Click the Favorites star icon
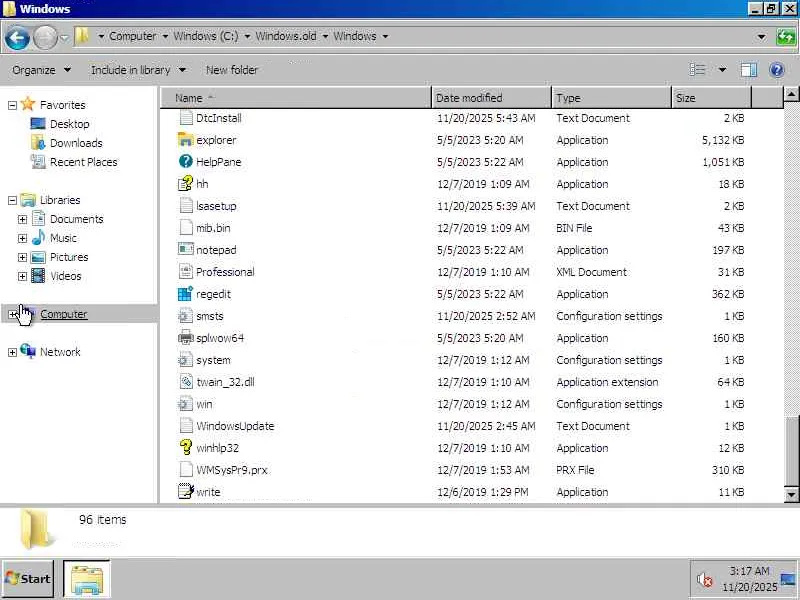This screenshot has width=800, height=600. pos(28,104)
